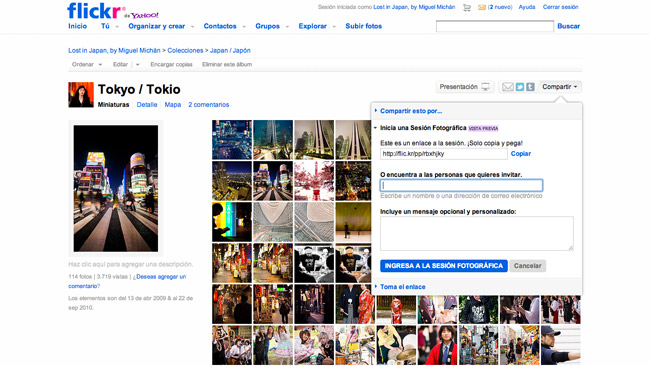The image size is (650, 366).
Task: Click the session link URL field
Action: (444, 154)
